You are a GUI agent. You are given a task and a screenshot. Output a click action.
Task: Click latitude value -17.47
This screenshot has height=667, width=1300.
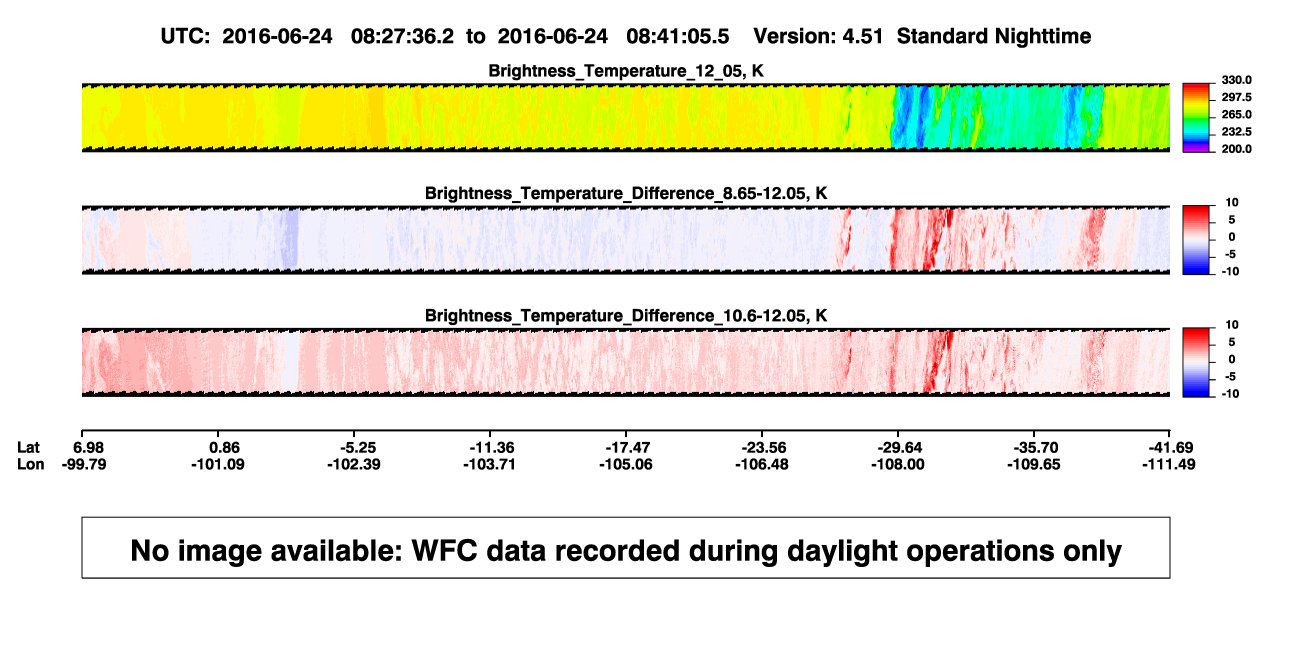tap(626, 447)
